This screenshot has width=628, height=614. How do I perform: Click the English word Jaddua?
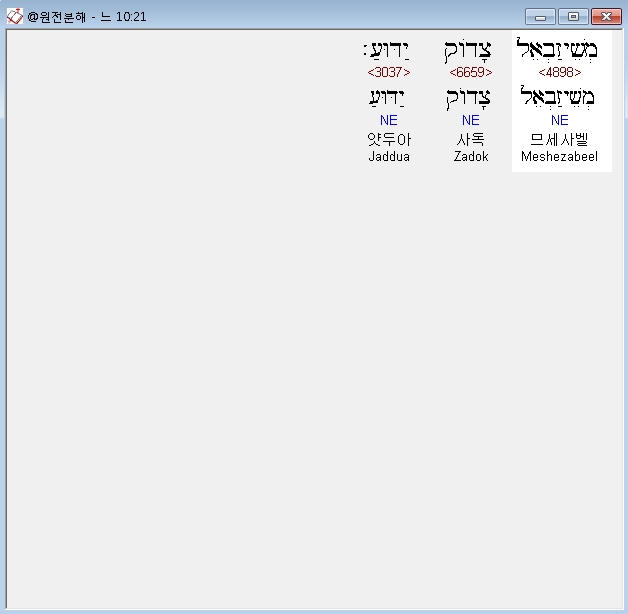point(388,156)
